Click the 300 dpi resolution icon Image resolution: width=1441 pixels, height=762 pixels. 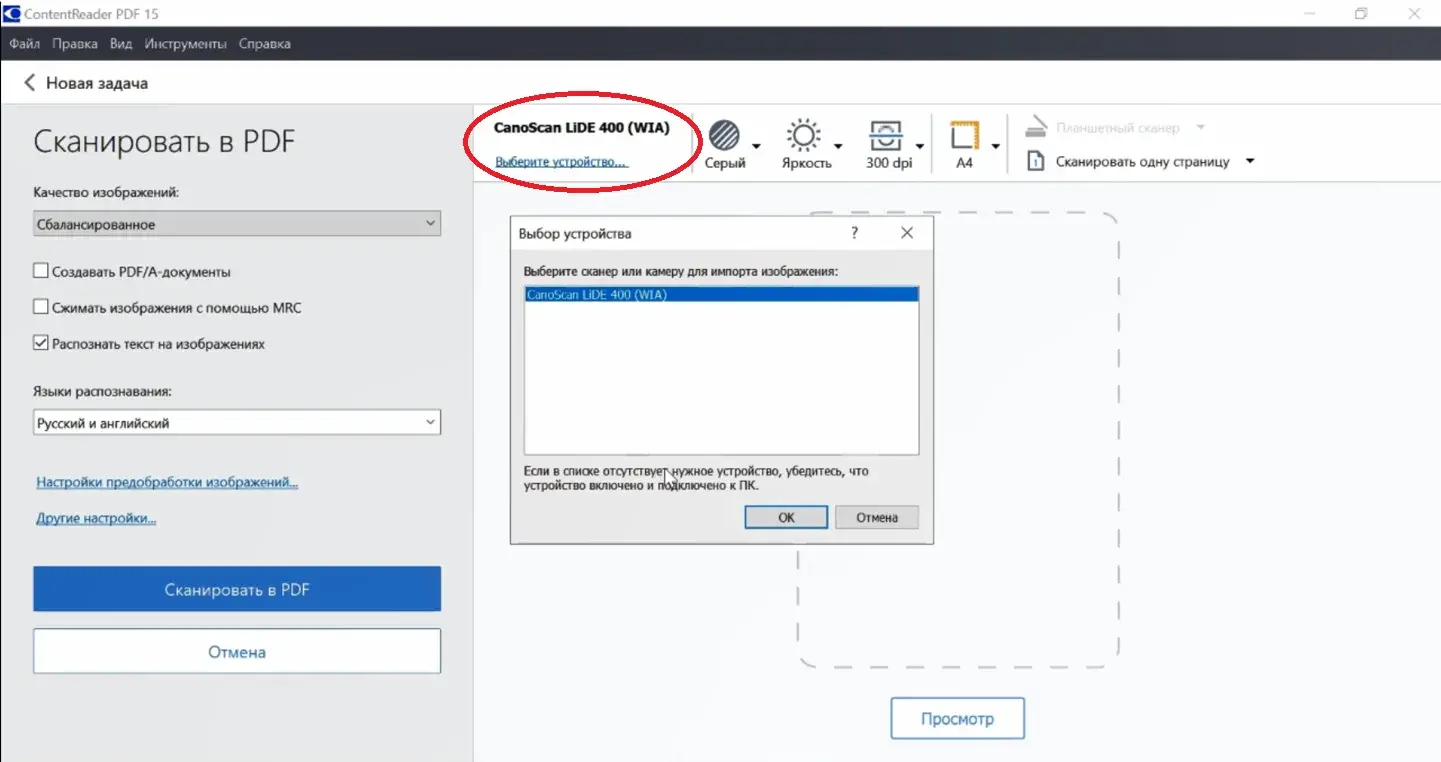884,136
